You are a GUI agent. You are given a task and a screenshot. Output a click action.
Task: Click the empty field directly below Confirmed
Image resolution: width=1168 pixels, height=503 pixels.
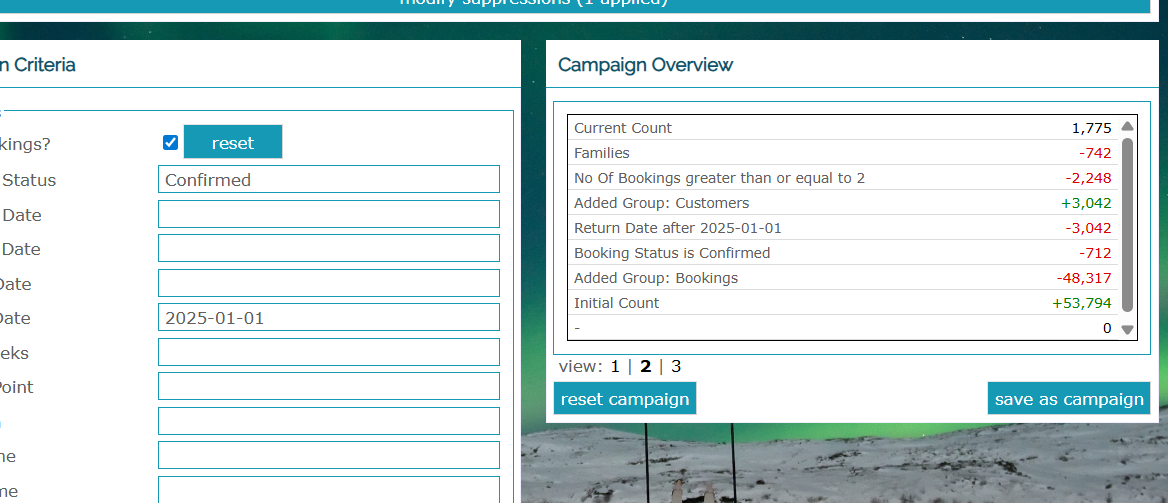click(x=328, y=214)
